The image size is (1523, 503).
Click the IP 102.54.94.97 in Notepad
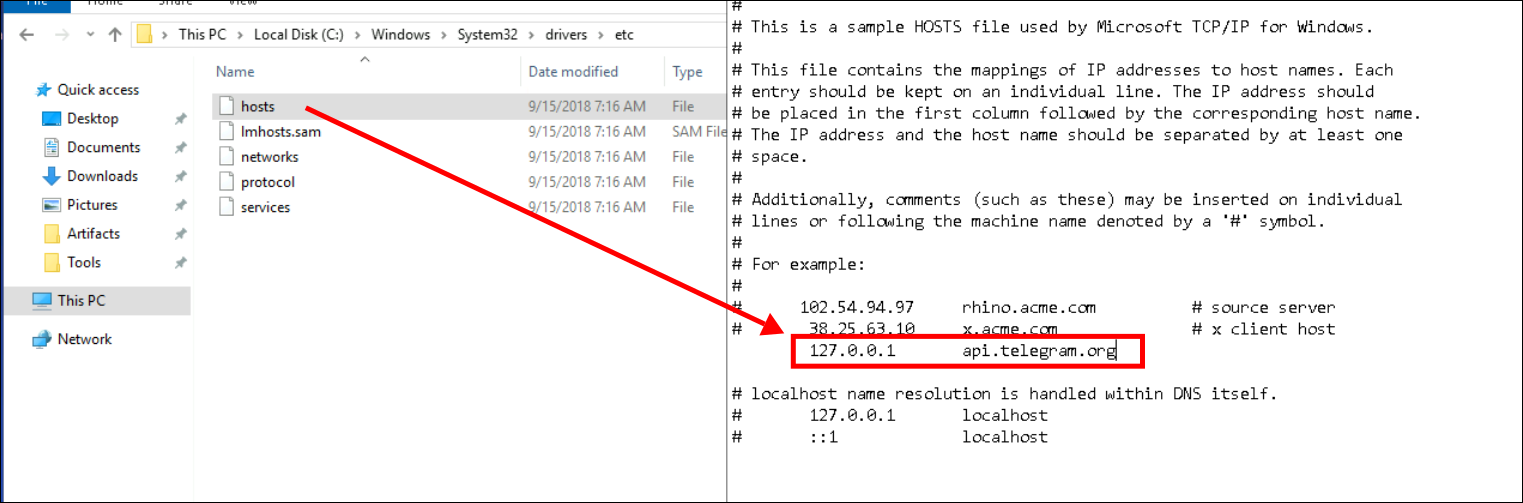point(856,308)
